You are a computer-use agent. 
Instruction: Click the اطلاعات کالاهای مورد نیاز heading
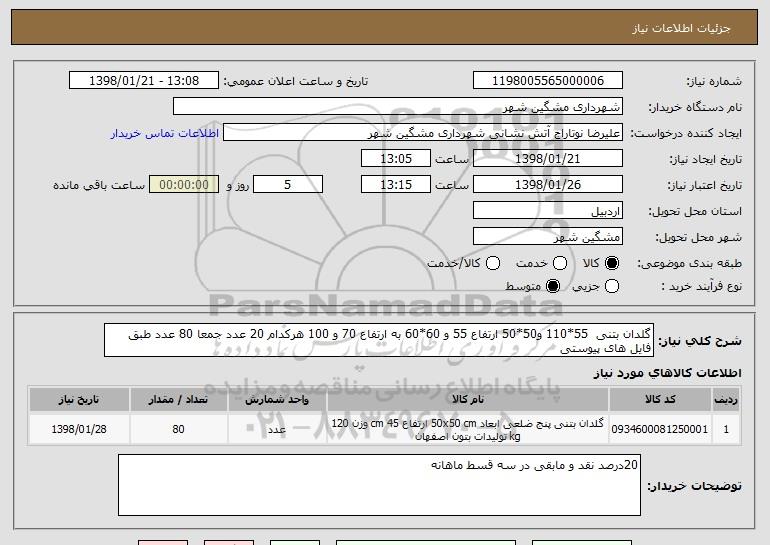[667, 373]
